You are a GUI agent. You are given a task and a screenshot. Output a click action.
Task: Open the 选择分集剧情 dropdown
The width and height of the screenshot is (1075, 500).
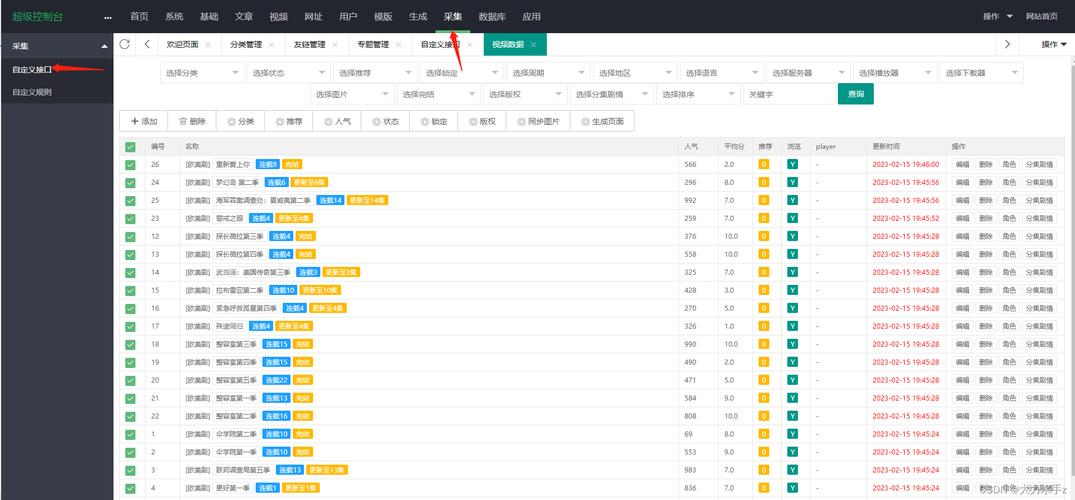pos(612,94)
